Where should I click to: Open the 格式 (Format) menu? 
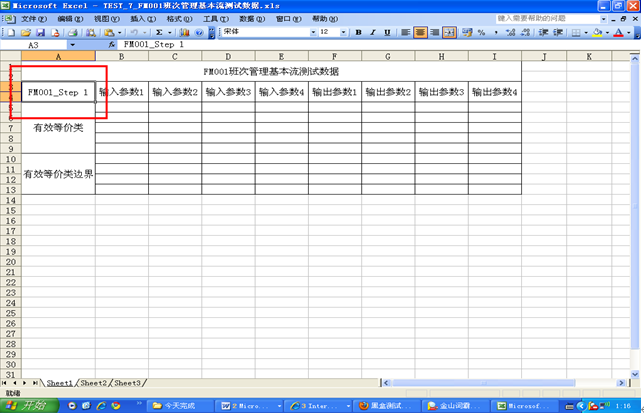pos(179,19)
